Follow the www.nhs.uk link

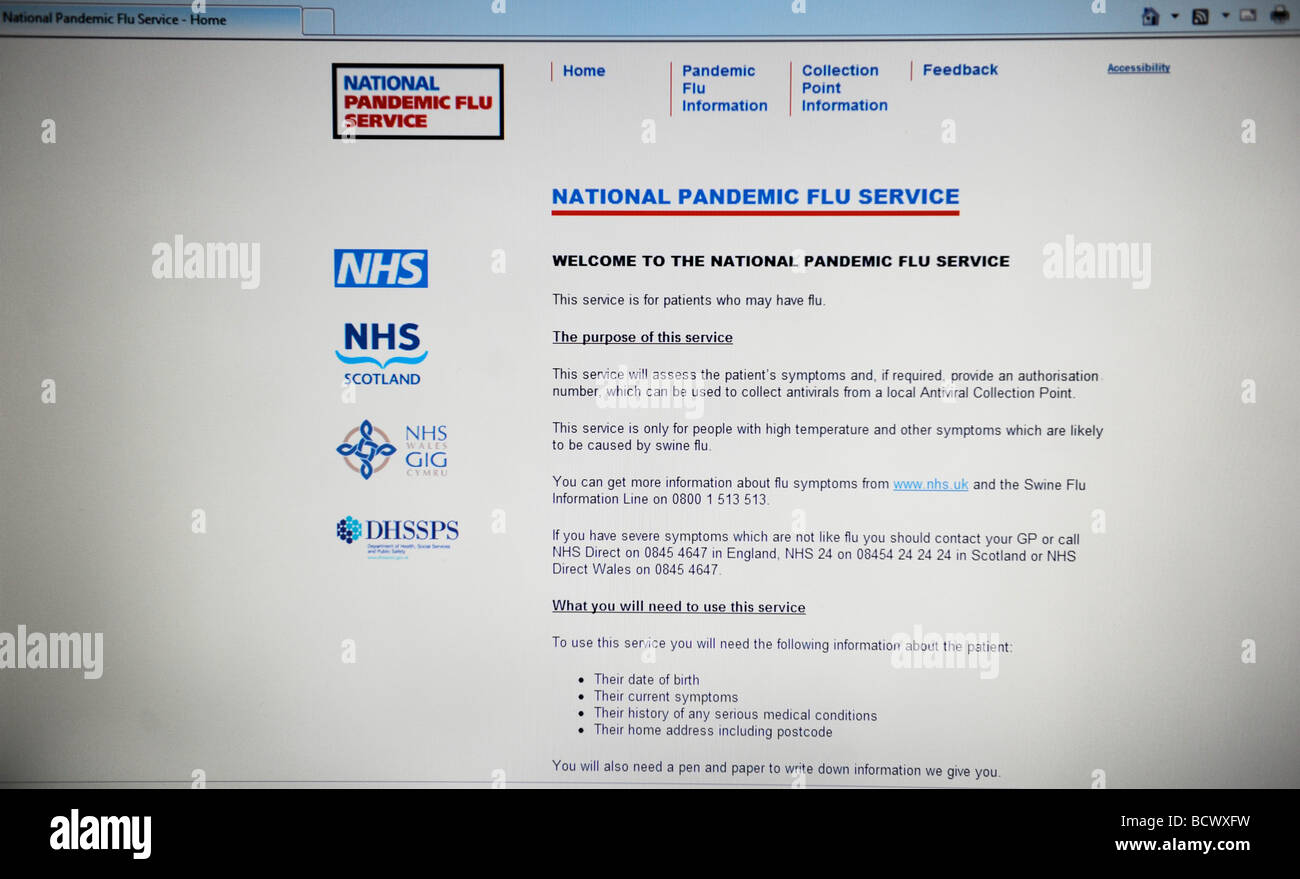(930, 485)
